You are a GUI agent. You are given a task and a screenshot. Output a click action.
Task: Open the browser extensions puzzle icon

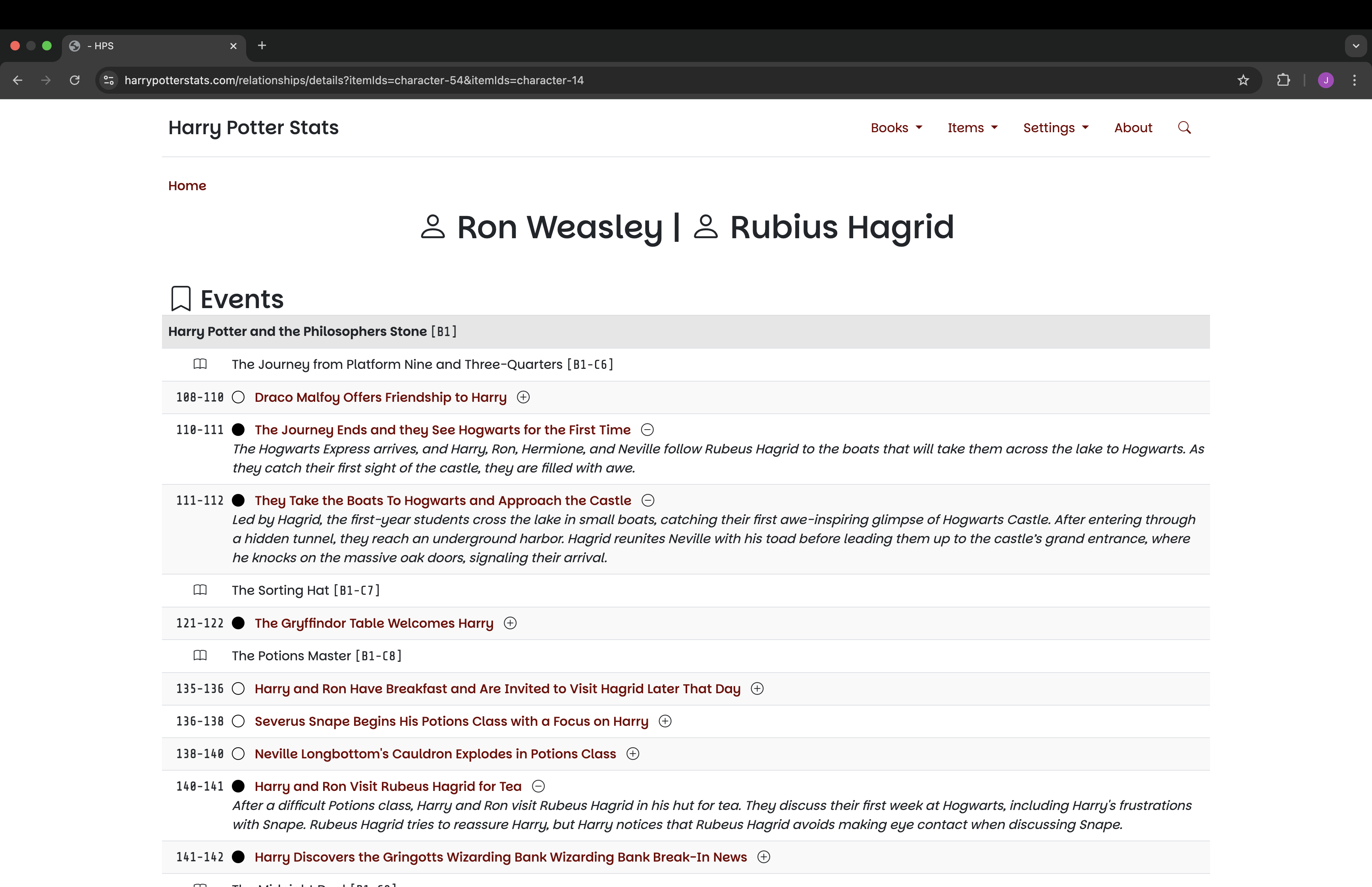[1283, 80]
